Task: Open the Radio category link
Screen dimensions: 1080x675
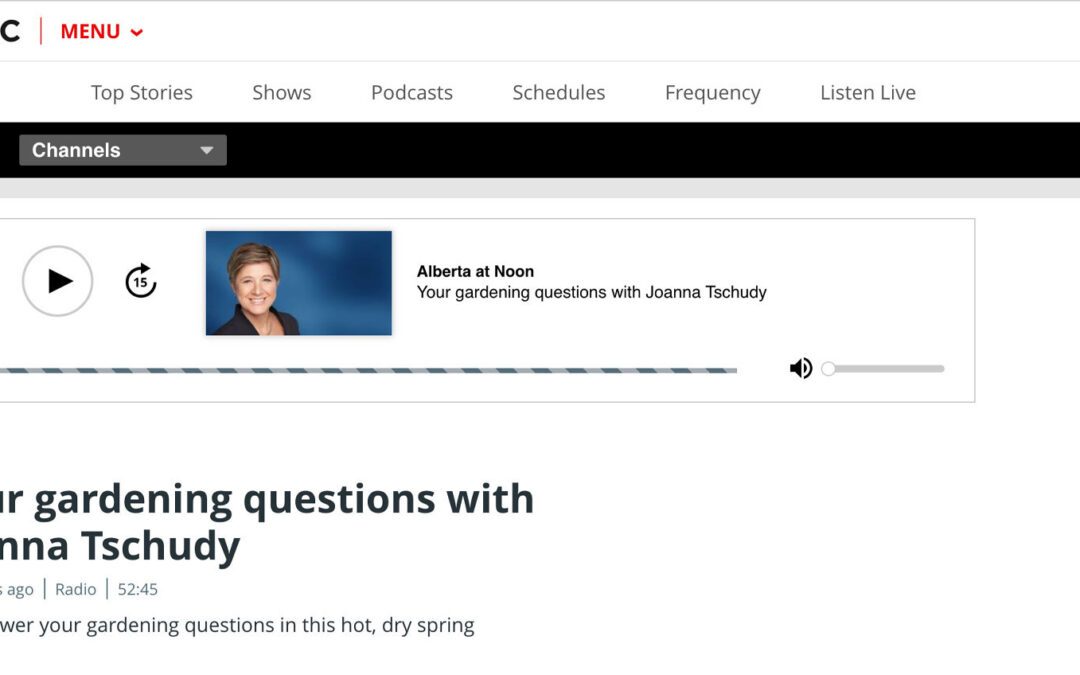Action: point(75,589)
